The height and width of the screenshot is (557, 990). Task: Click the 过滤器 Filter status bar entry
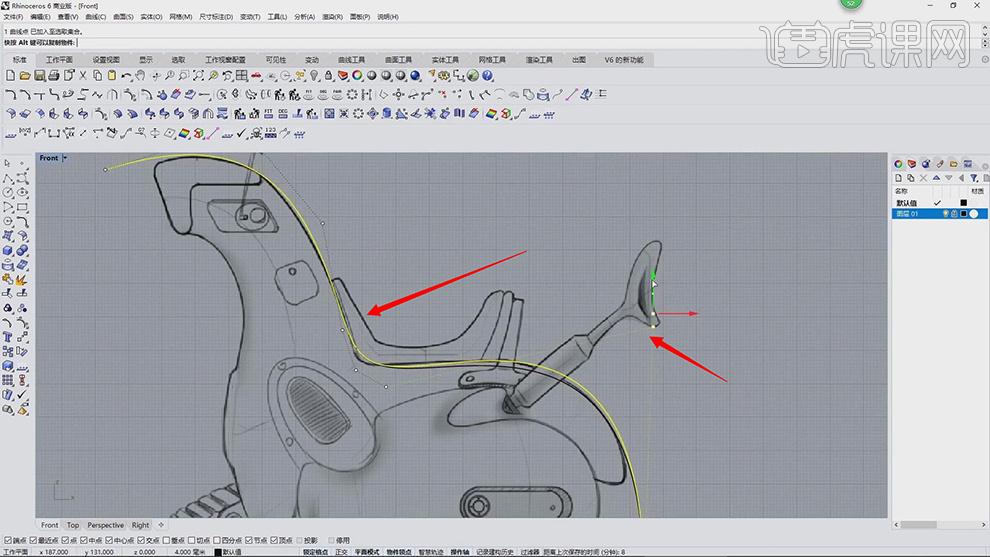pyautogui.click(x=529, y=552)
